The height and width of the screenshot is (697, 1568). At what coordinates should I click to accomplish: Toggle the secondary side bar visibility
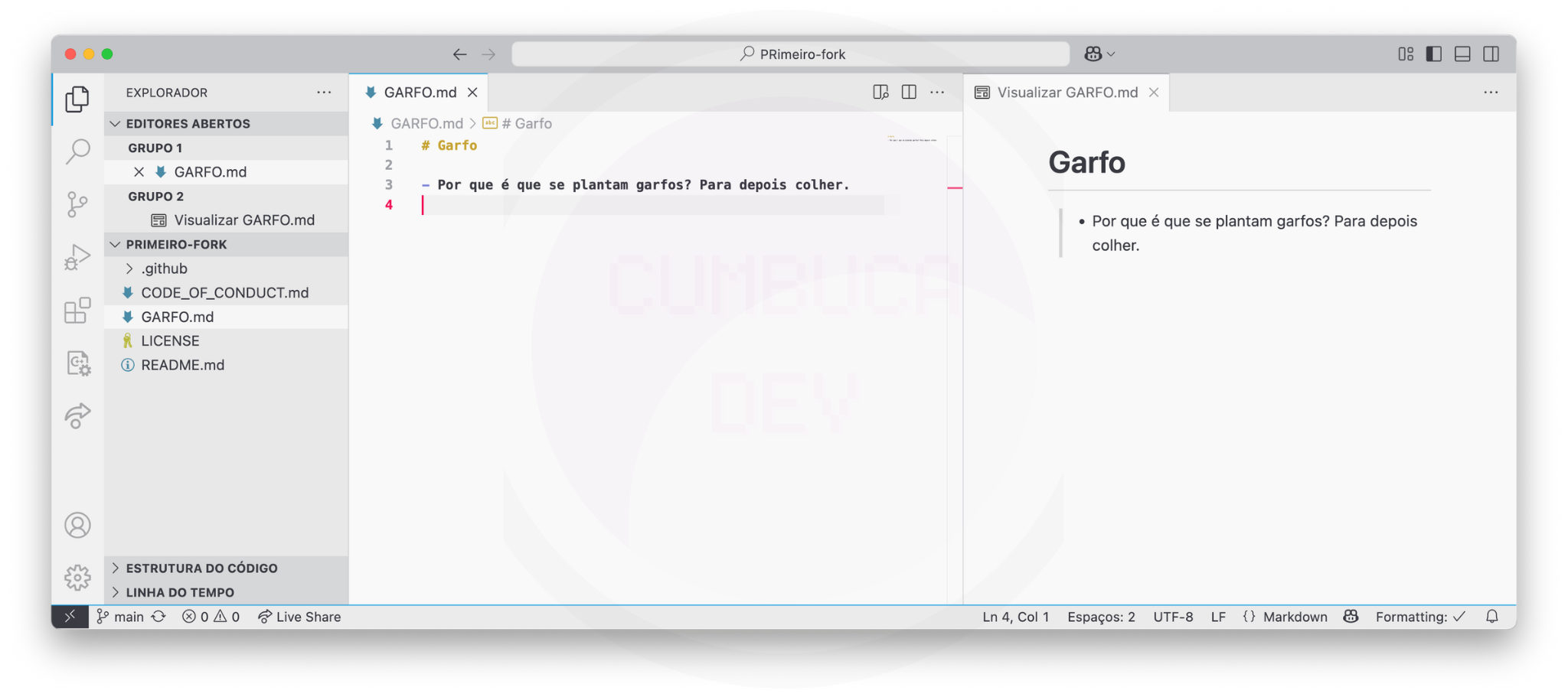click(1491, 54)
